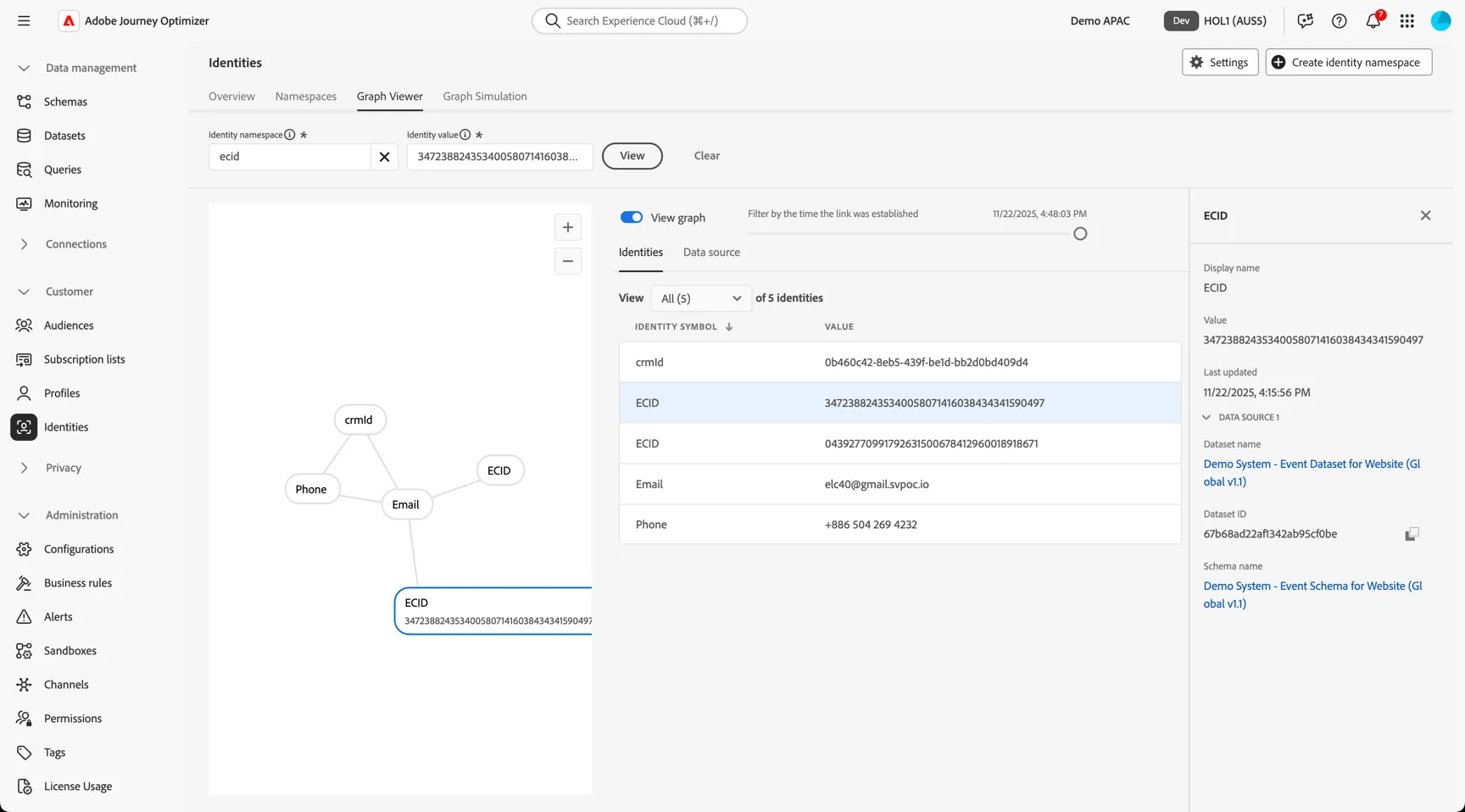Show Identity value info tooltip

click(x=465, y=135)
